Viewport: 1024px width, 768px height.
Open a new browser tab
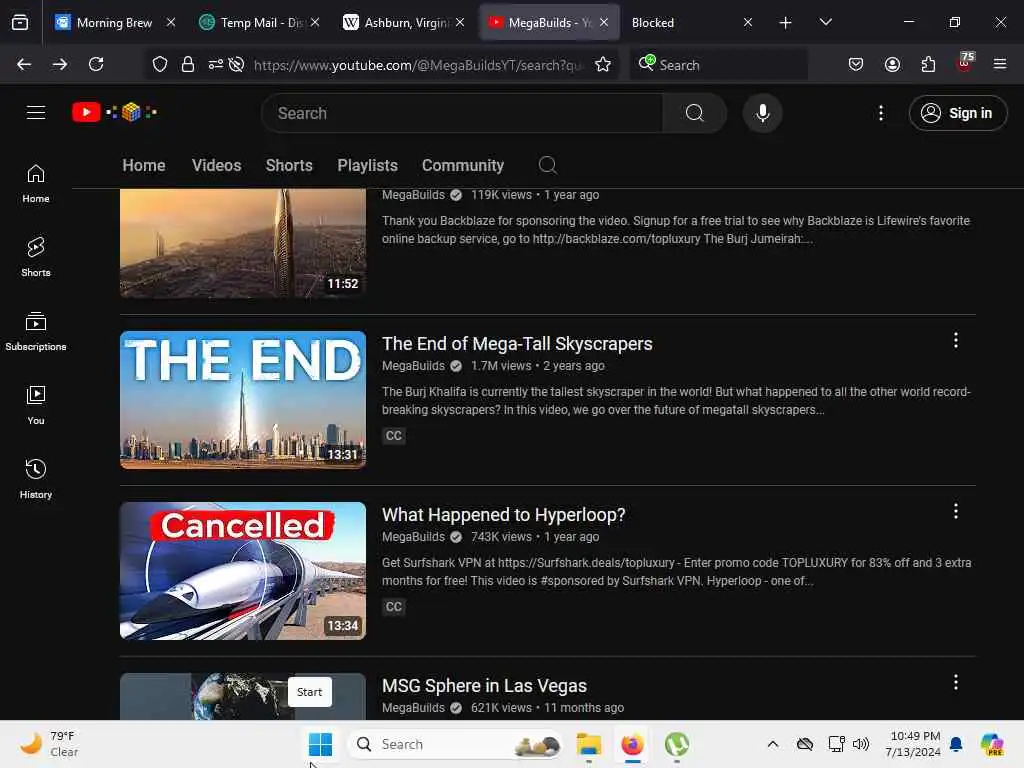click(786, 22)
